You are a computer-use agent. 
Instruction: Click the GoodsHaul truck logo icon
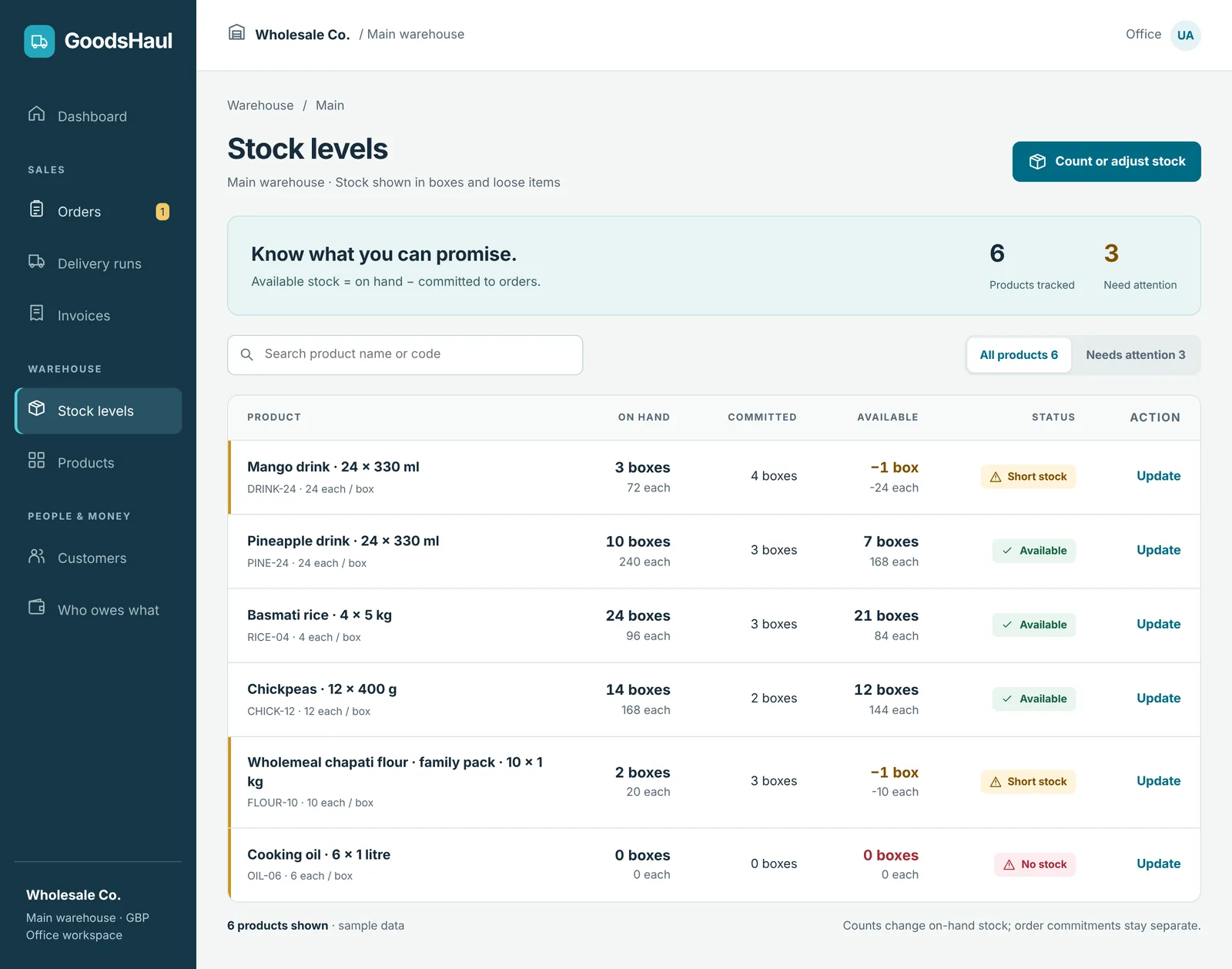click(x=39, y=42)
